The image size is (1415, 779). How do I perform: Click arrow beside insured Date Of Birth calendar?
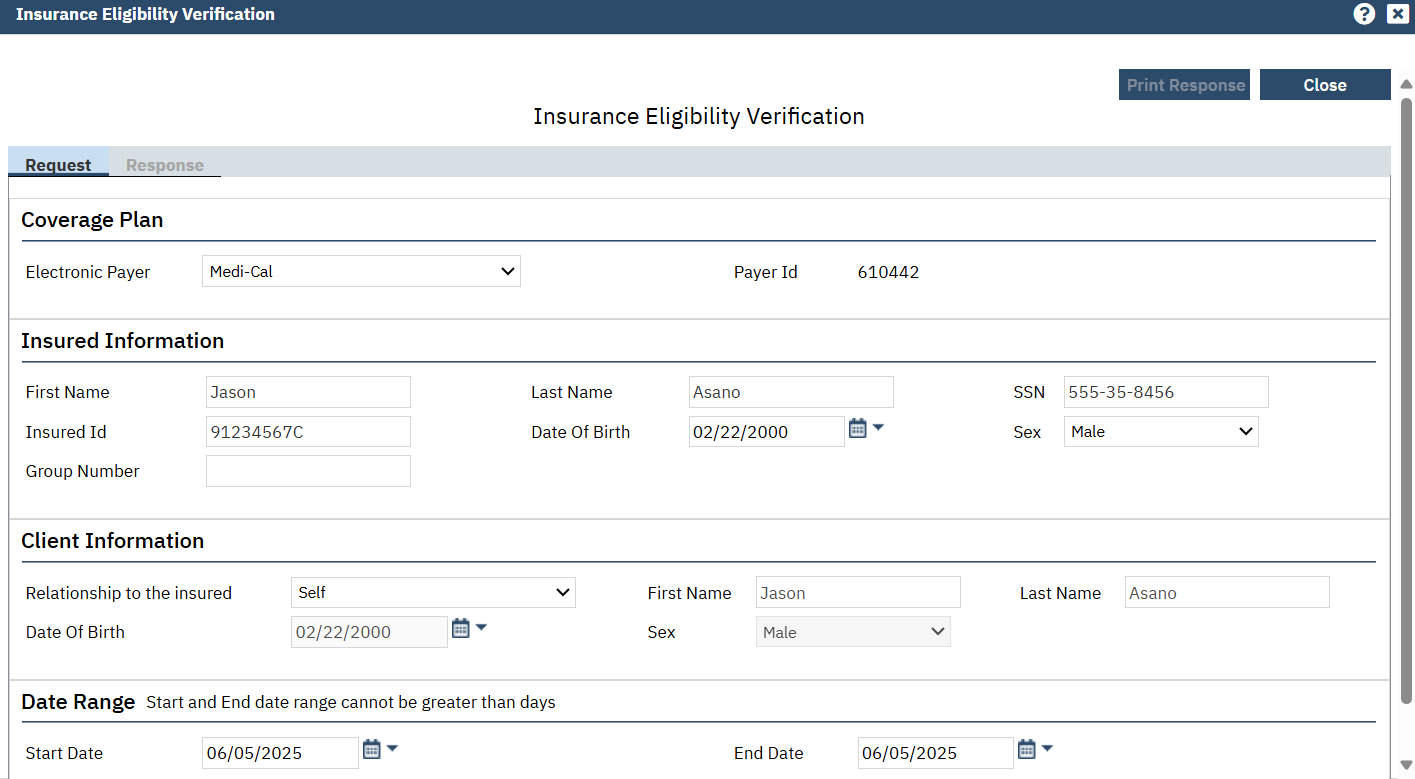point(878,428)
